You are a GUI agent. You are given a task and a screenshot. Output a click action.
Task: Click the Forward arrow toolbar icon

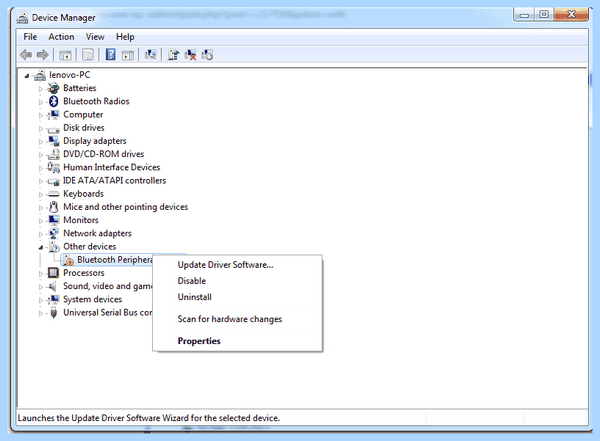coord(42,55)
